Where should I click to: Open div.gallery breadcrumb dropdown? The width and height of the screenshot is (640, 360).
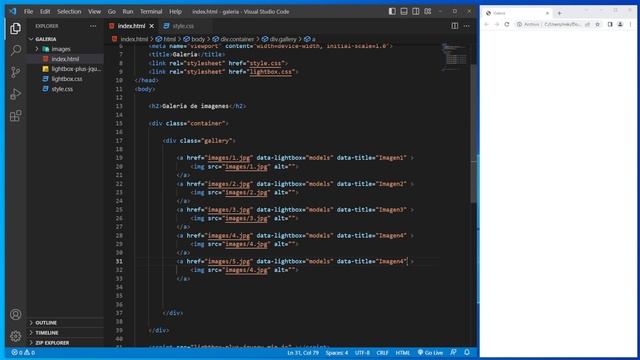(280, 39)
